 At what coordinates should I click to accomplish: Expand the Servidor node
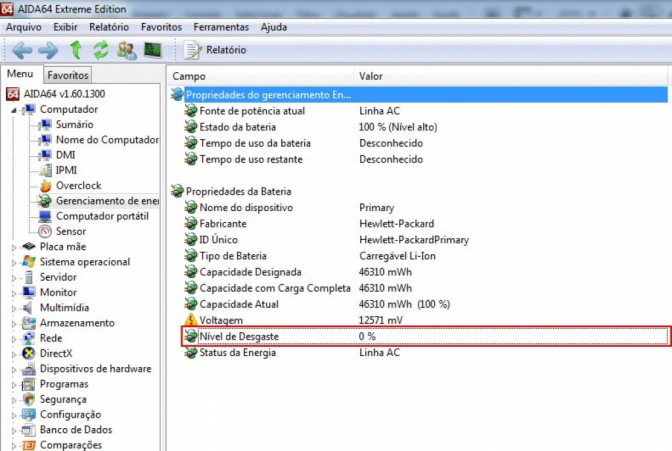pos(14,278)
